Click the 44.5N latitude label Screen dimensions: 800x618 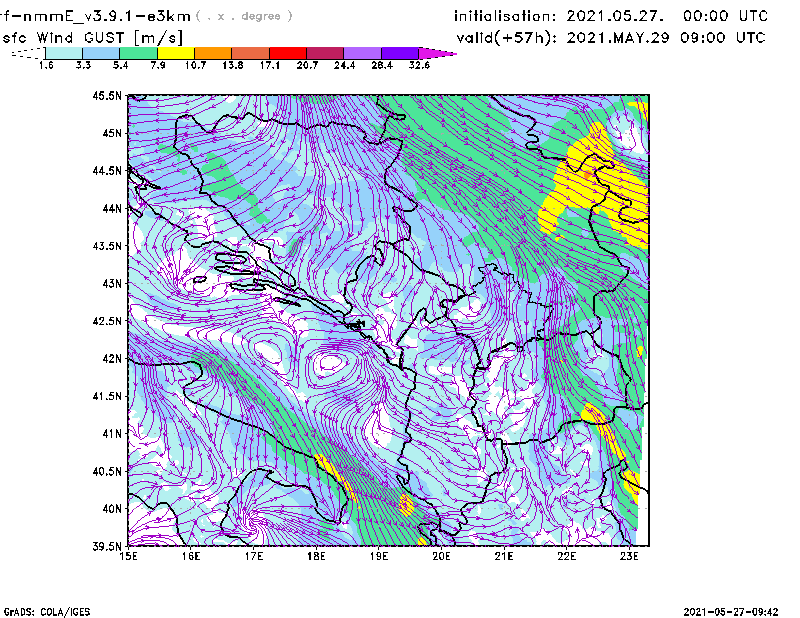click(x=107, y=170)
